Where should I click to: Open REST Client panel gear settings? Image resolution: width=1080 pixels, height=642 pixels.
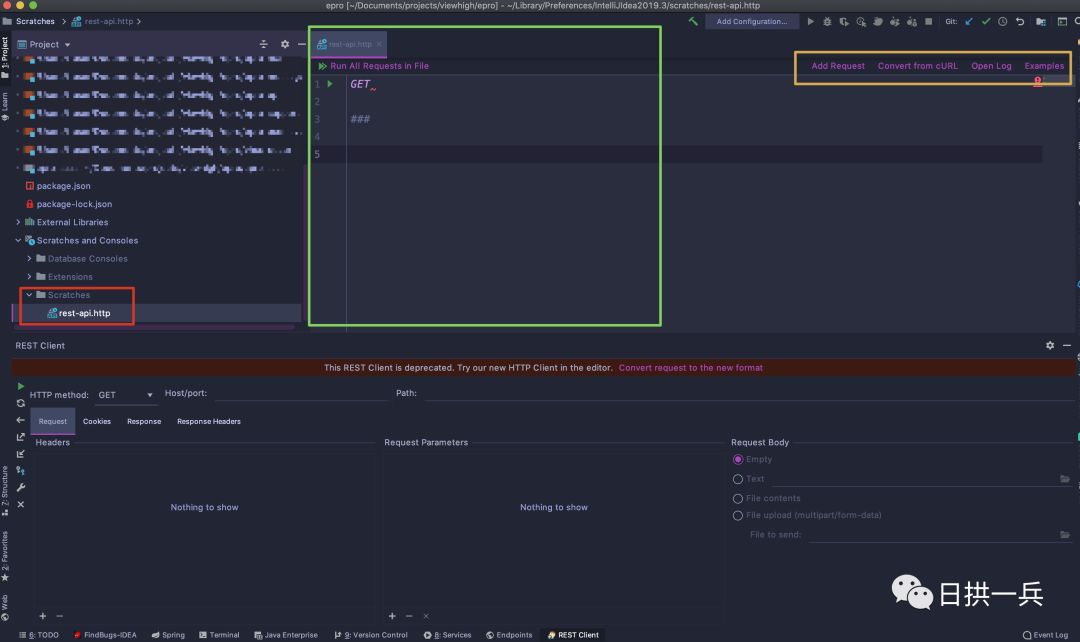(x=1050, y=345)
